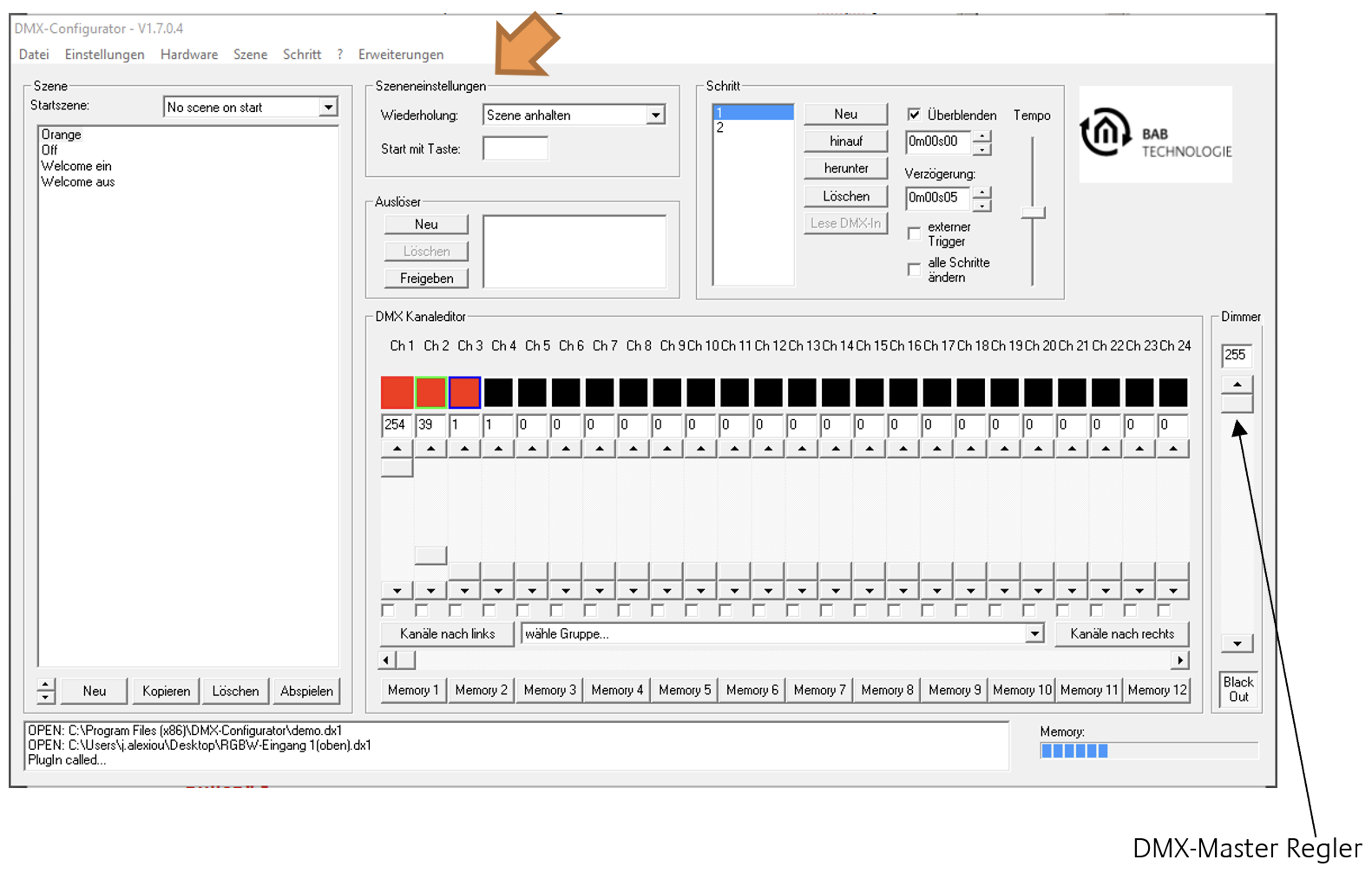Click the Freigeben button
This screenshot has width=1372, height=873.
[x=426, y=278]
